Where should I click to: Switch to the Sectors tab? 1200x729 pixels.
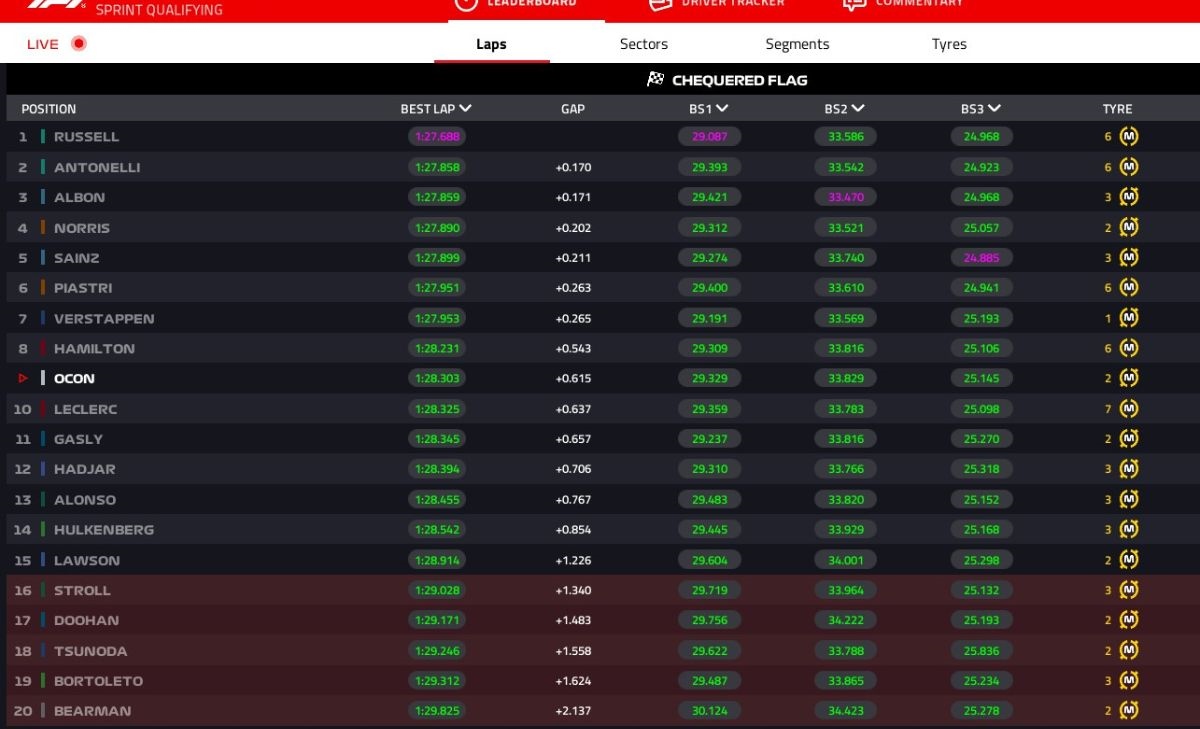click(643, 44)
